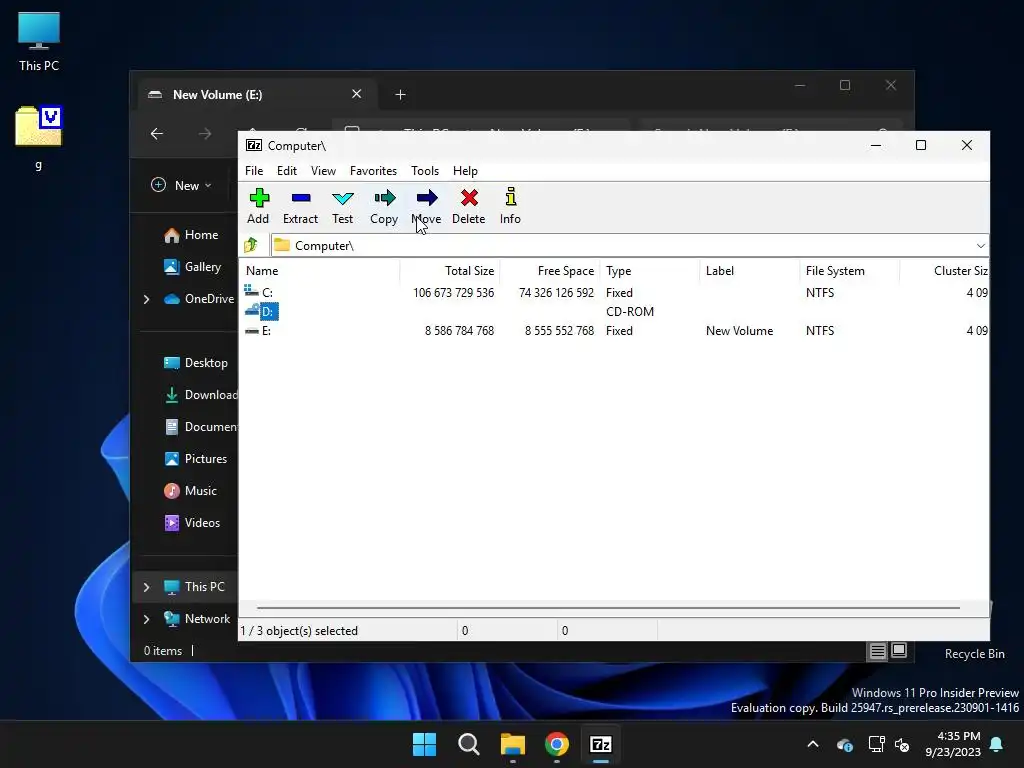
Task: Show hidden system tray icons
Action: click(813, 744)
